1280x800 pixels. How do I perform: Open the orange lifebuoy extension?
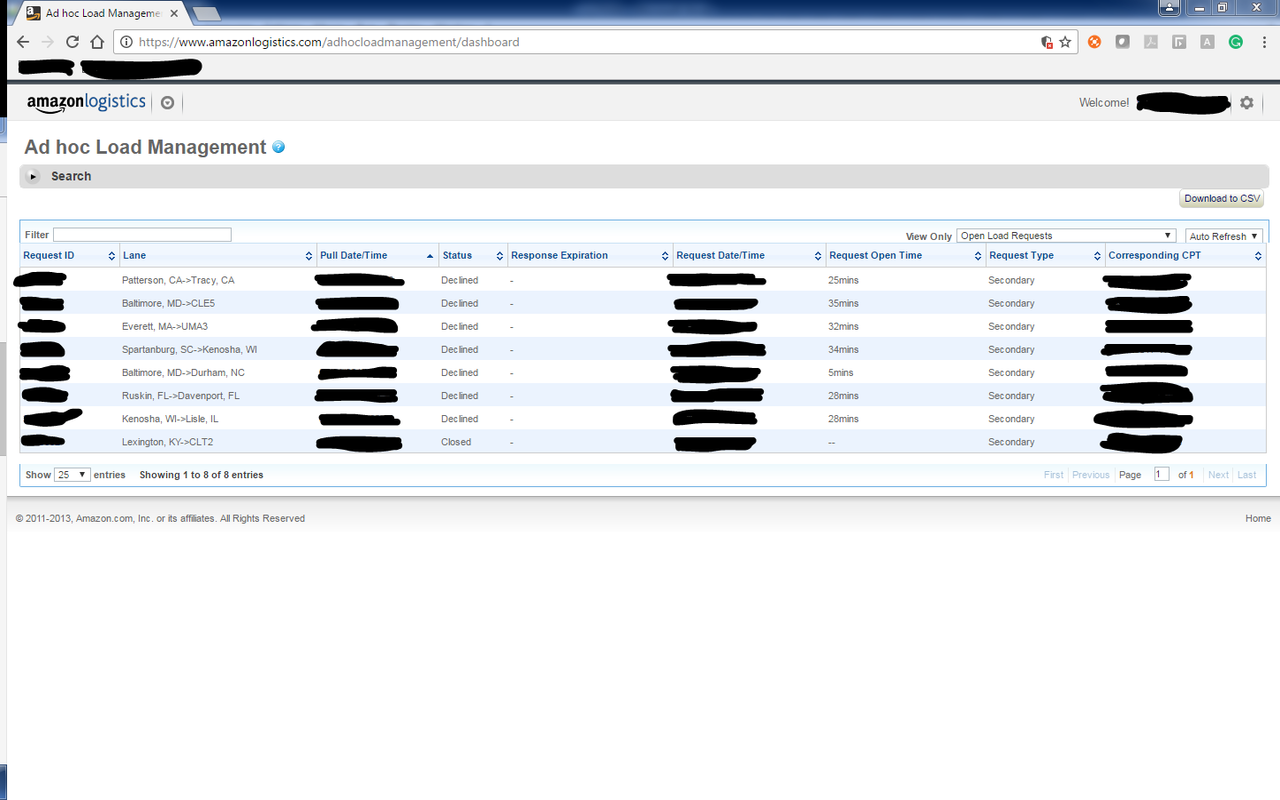tap(1095, 42)
